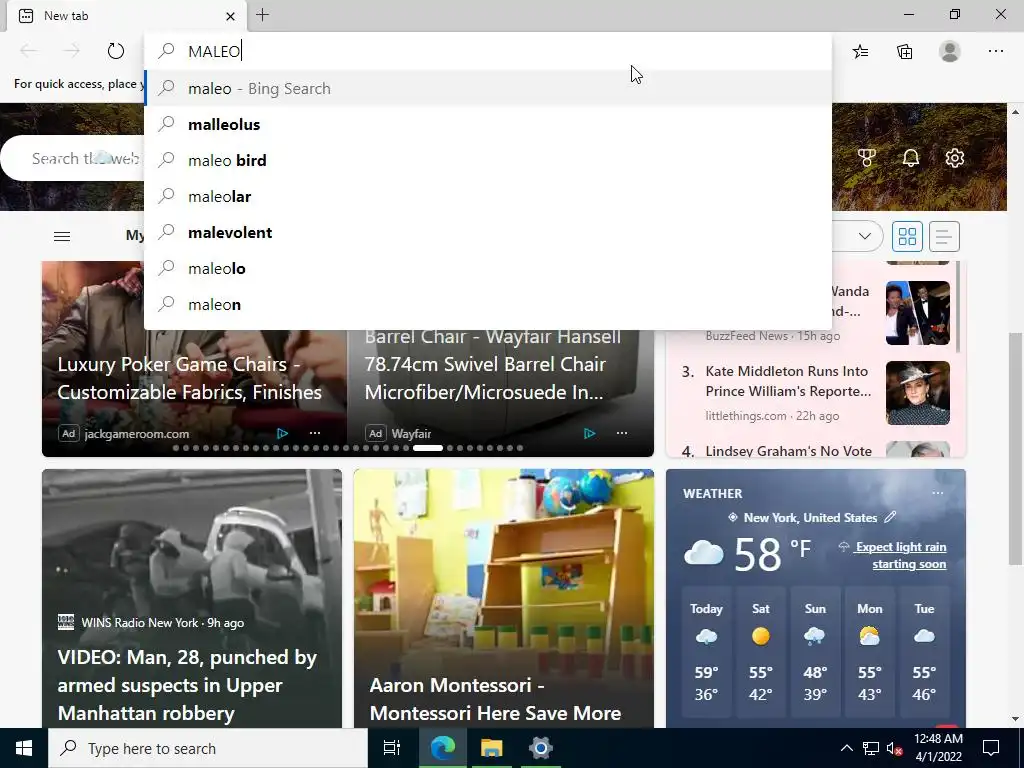Select Mon forecast column

click(870, 653)
